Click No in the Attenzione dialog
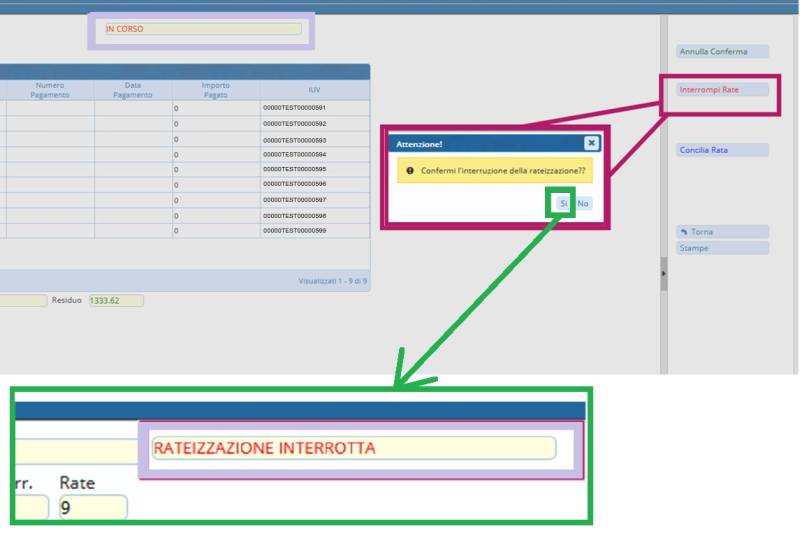Screen dimensions: 800x547 (x=583, y=203)
